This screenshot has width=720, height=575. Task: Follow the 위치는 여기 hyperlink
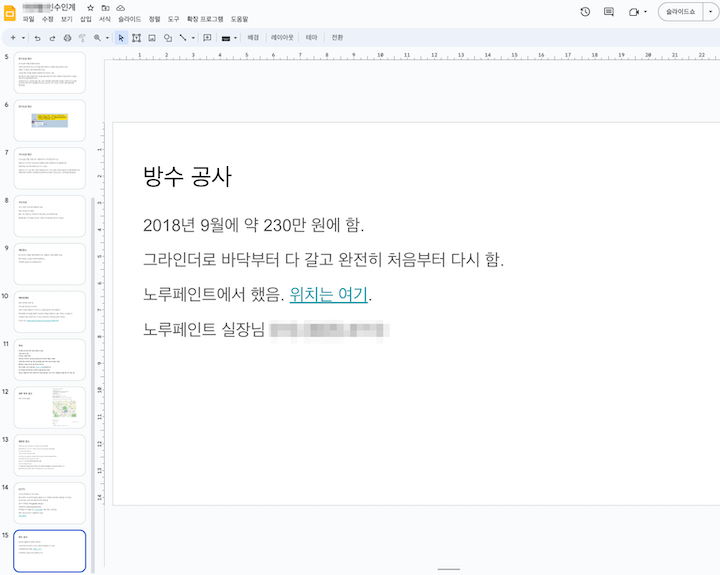pos(328,294)
